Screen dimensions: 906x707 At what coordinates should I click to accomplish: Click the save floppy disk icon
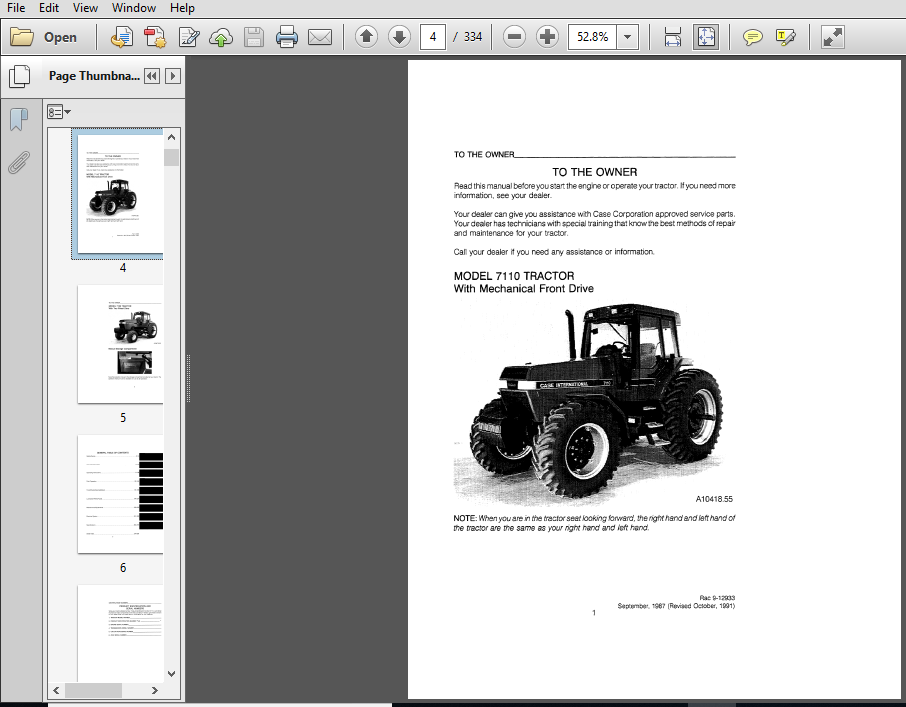coord(254,37)
